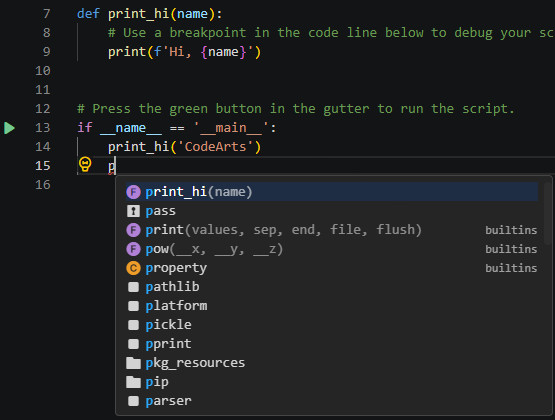Choose the pass keyword suggestion
Screen dimensions: 555x420
coord(332,211)
